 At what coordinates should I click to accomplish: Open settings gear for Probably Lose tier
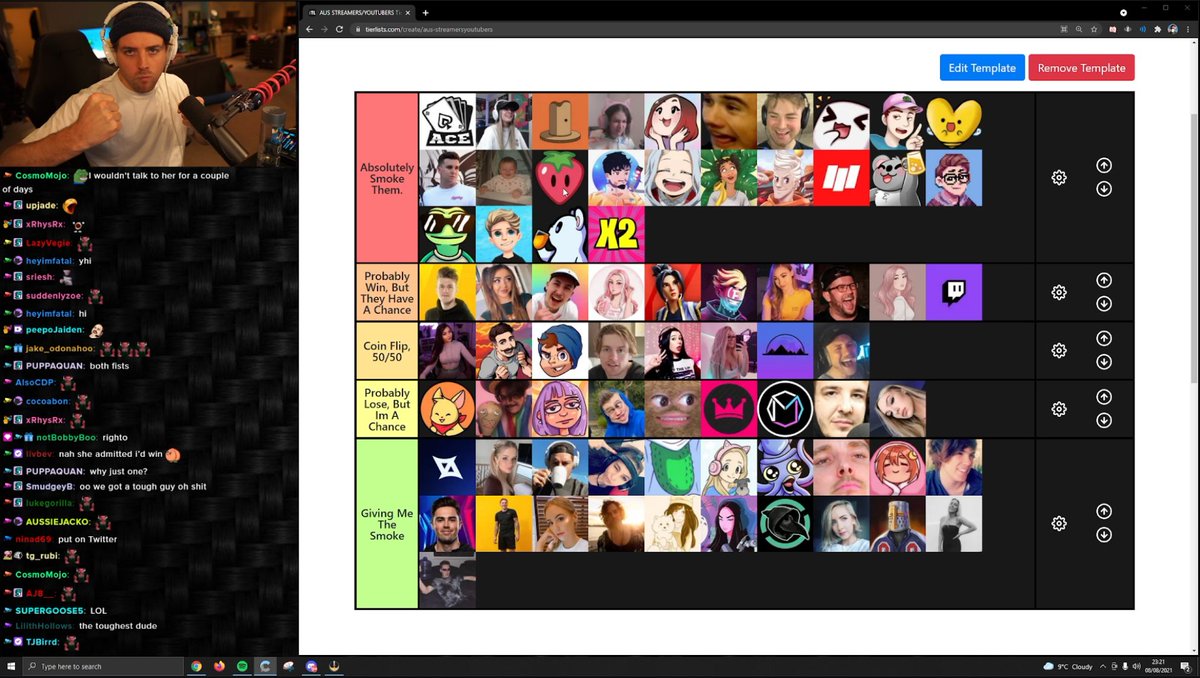coord(1059,409)
